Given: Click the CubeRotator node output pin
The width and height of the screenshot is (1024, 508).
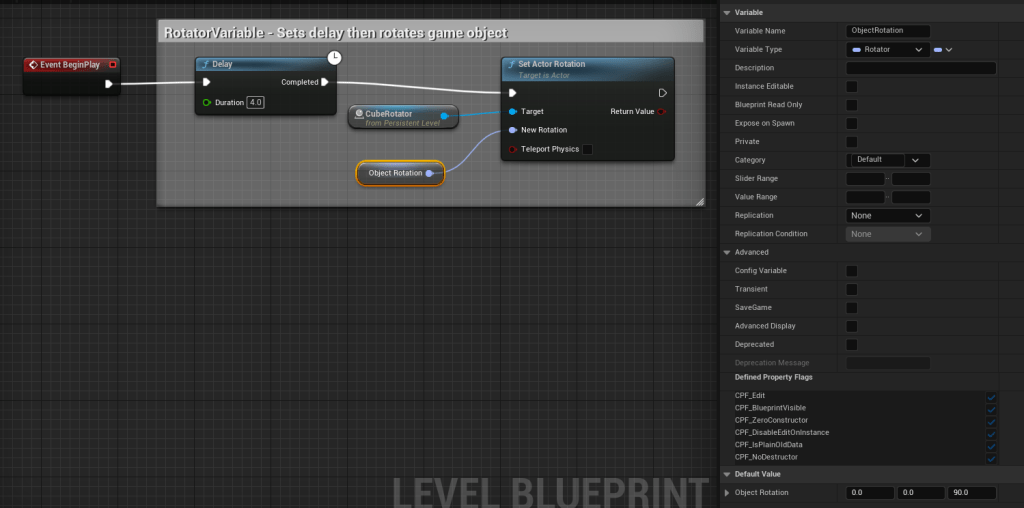Looking at the screenshot, I should [444, 116].
